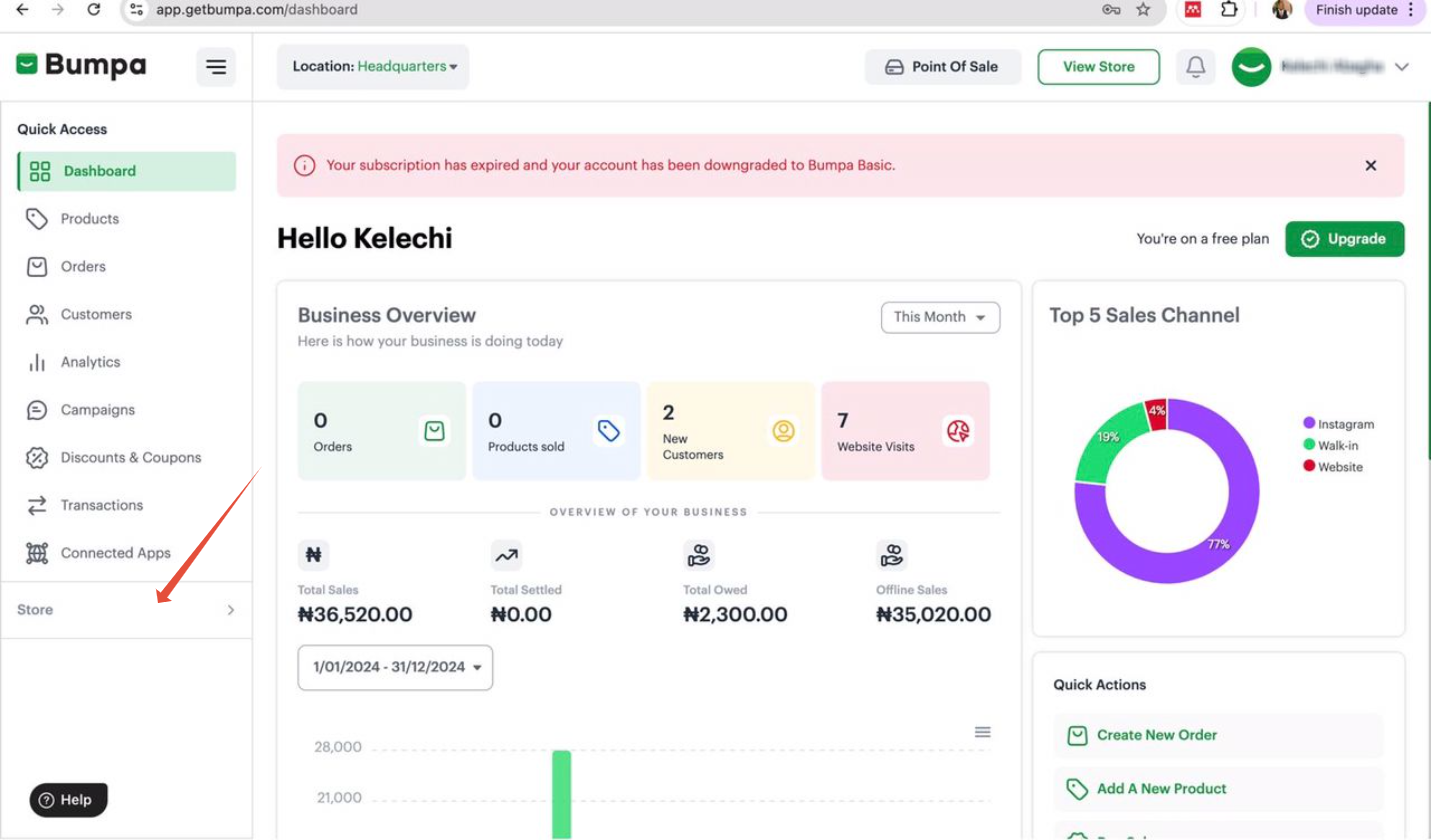Click the green profile avatar
Viewport: 1431px width, 840px height.
[1251, 67]
